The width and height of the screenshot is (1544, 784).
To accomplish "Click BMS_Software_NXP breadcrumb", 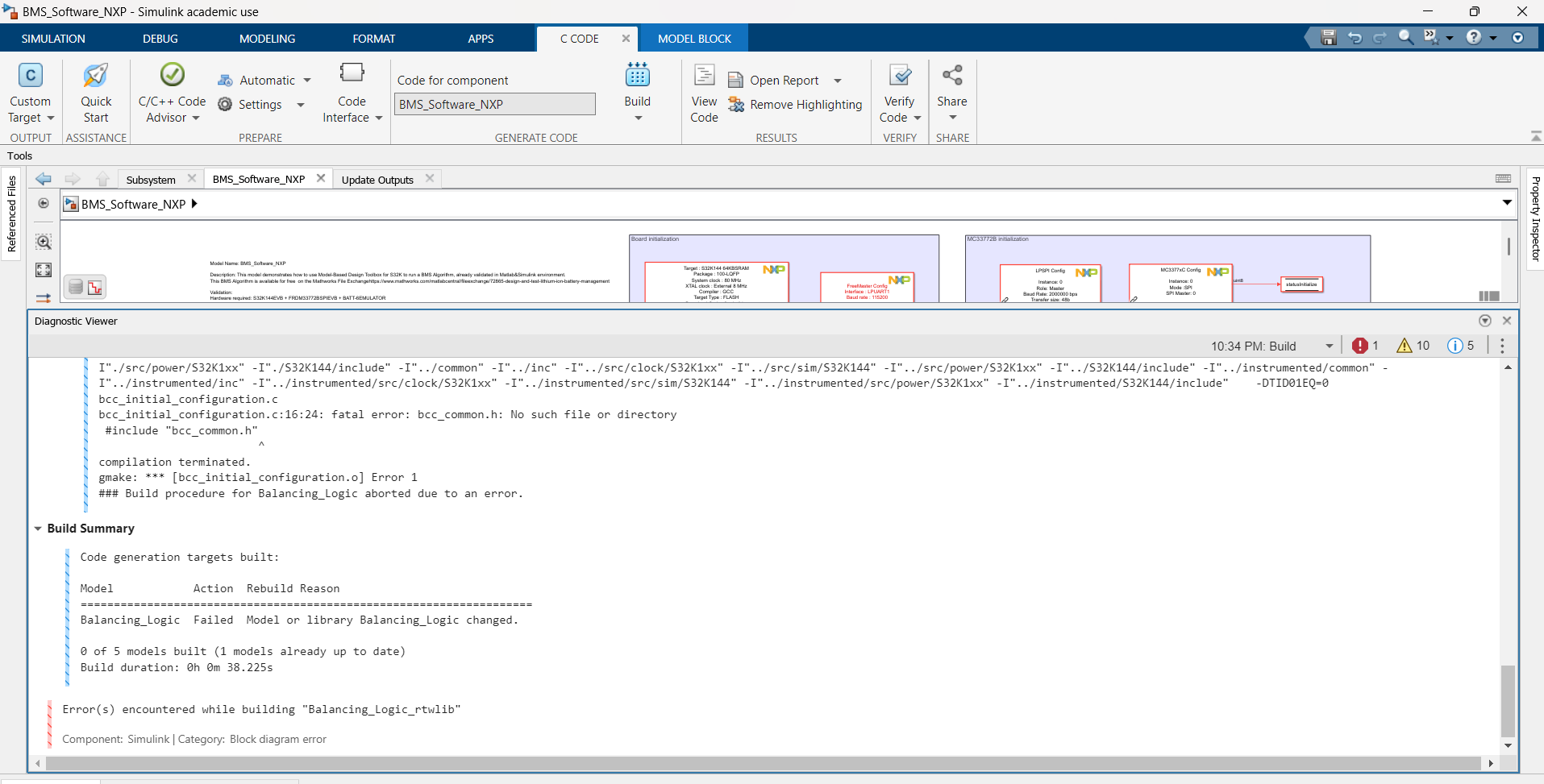I will point(133,204).
